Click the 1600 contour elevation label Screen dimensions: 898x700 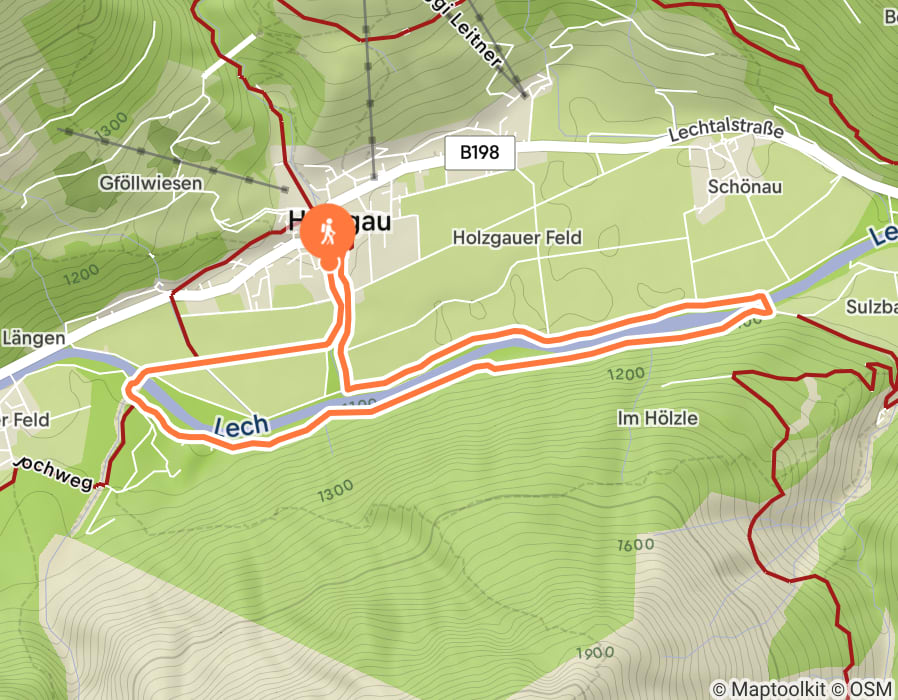click(635, 544)
